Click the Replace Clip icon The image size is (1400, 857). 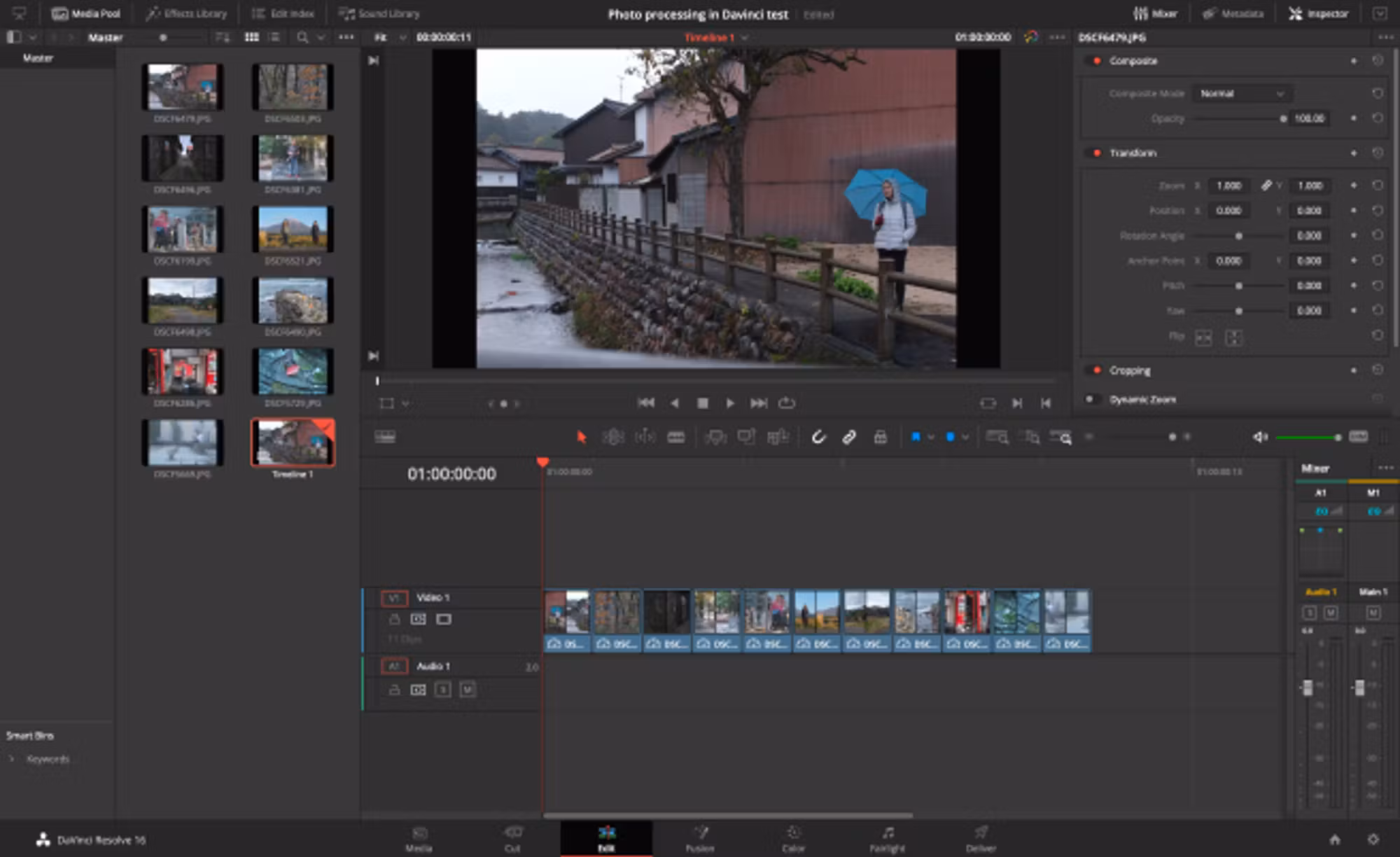pos(778,437)
